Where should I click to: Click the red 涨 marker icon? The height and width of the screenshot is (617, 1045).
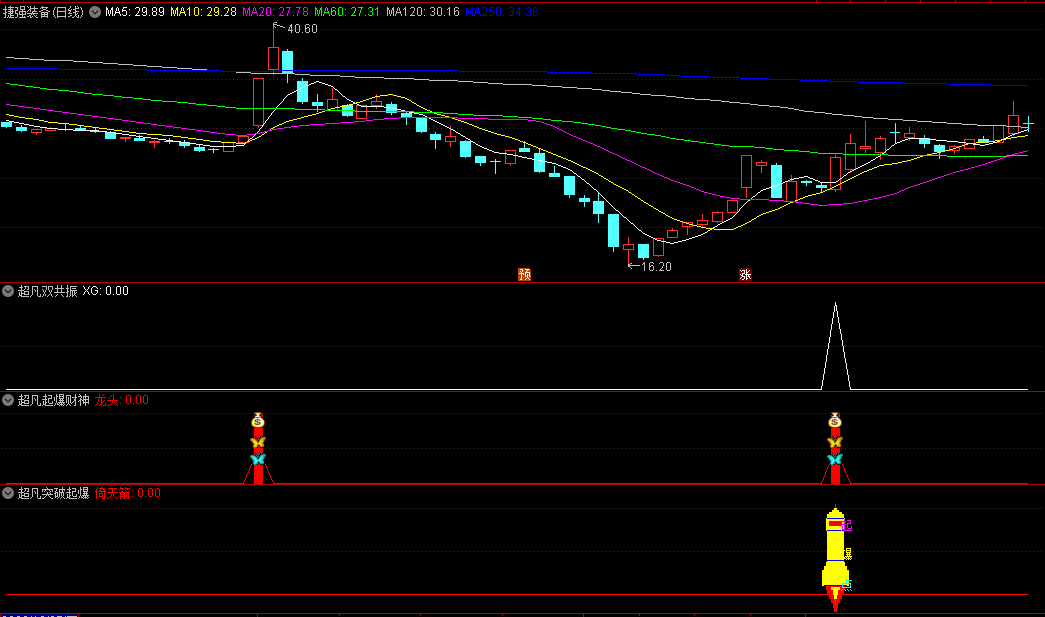[745, 275]
